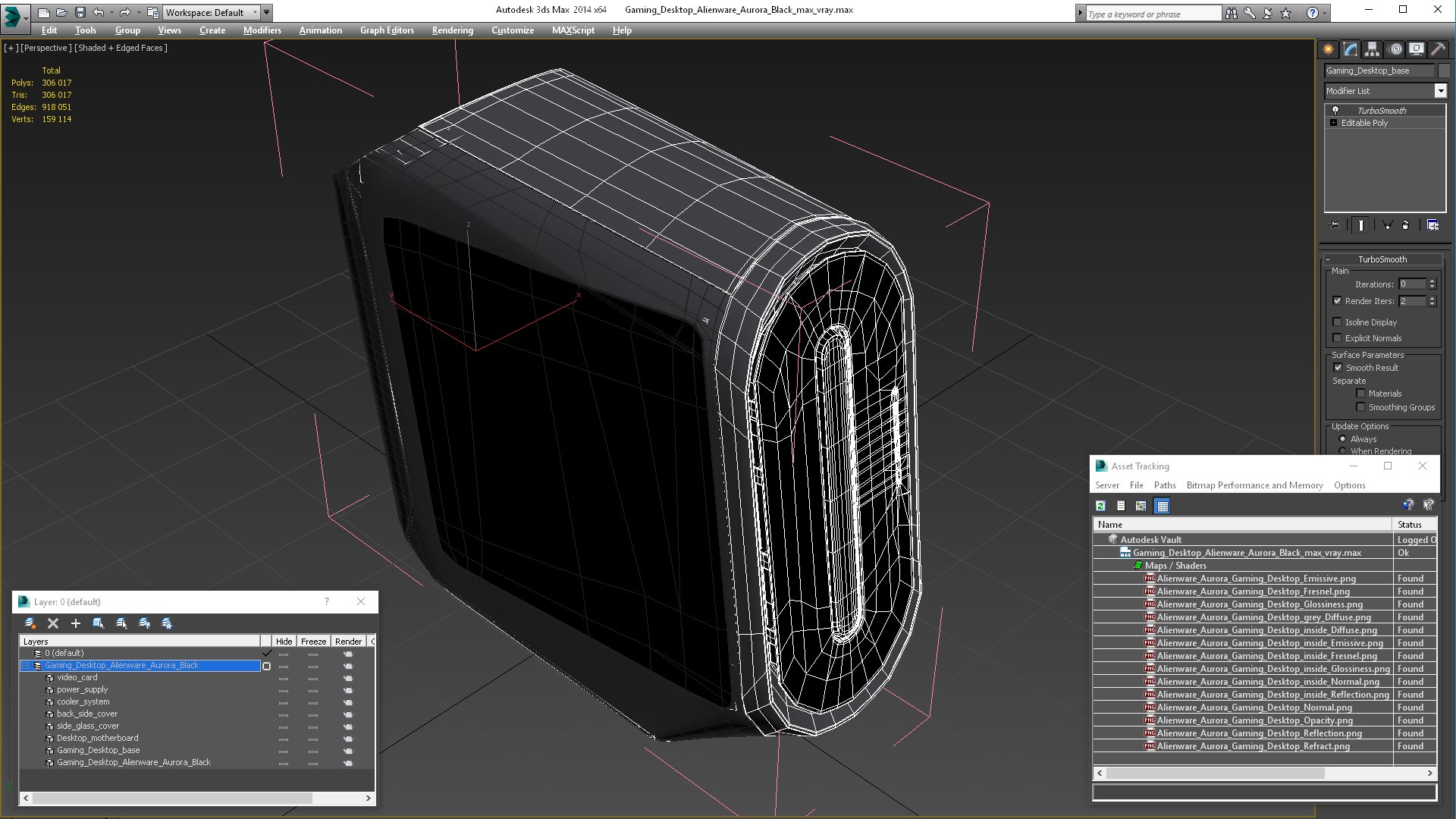Click Pin Stack icon below modifier stack
Image resolution: width=1456 pixels, height=819 pixels.
coord(1335,225)
